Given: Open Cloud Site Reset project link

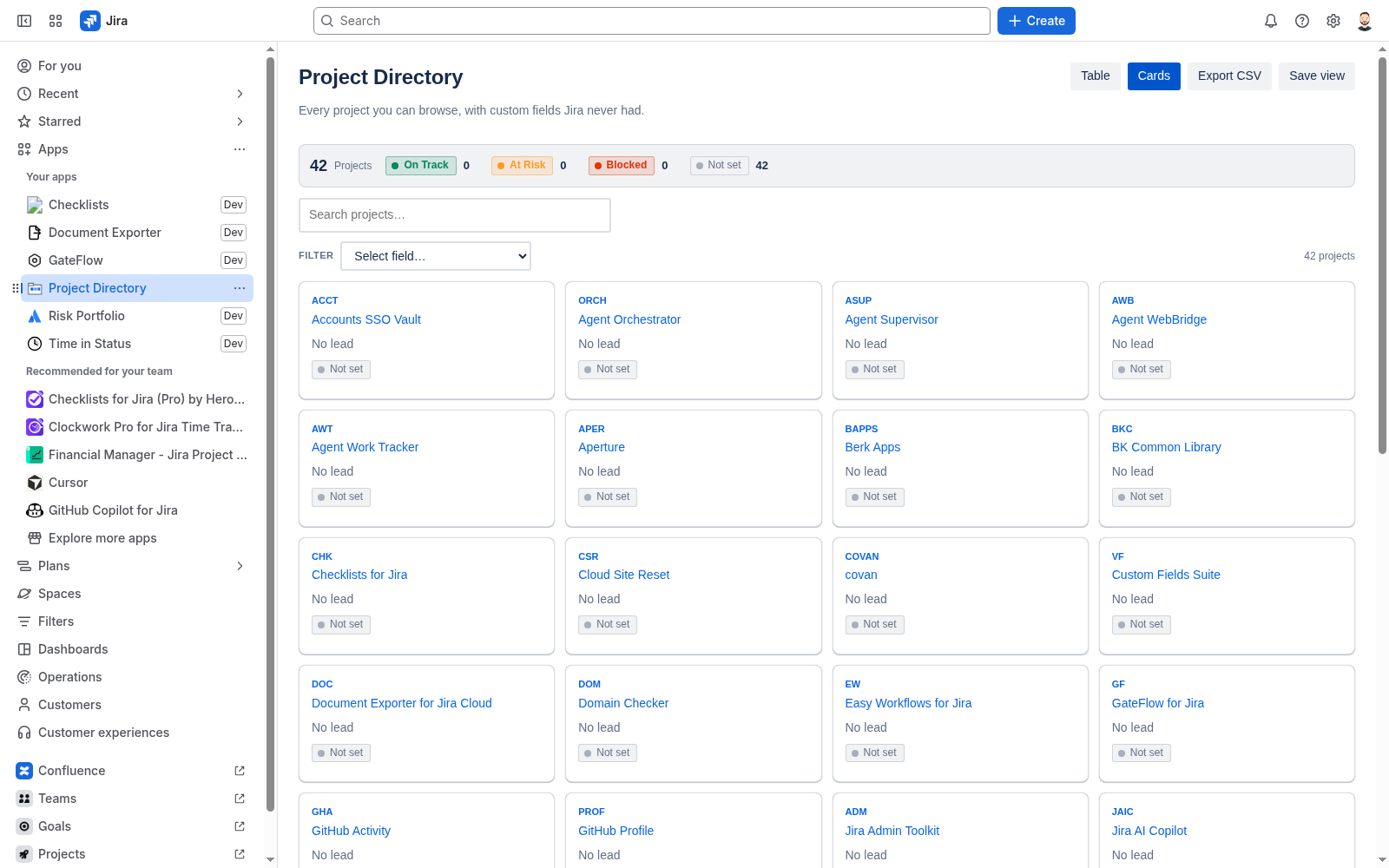Looking at the screenshot, I should click(624, 575).
